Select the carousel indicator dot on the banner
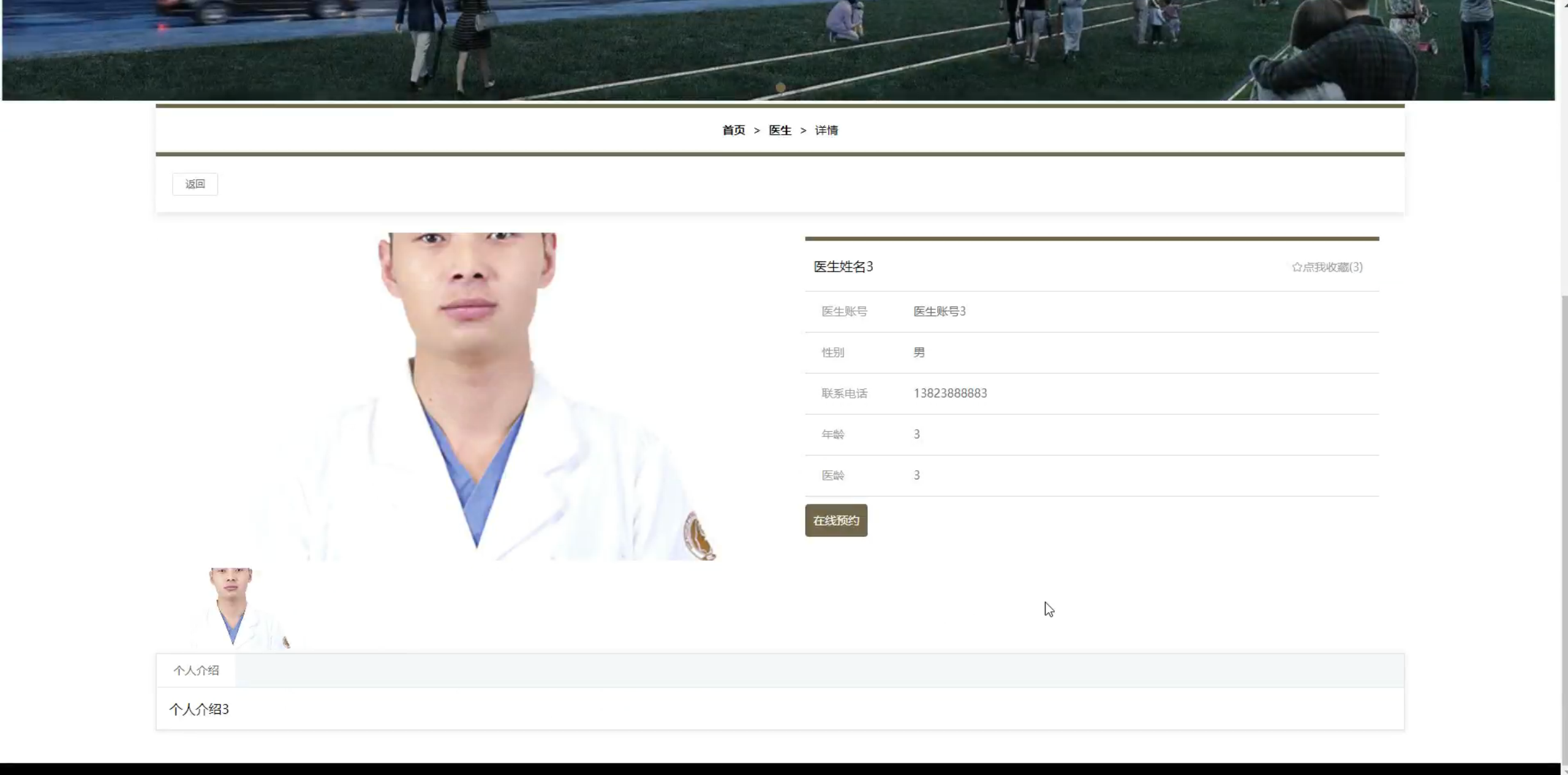Viewport: 1568px width, 775px height. pos(780,88)
